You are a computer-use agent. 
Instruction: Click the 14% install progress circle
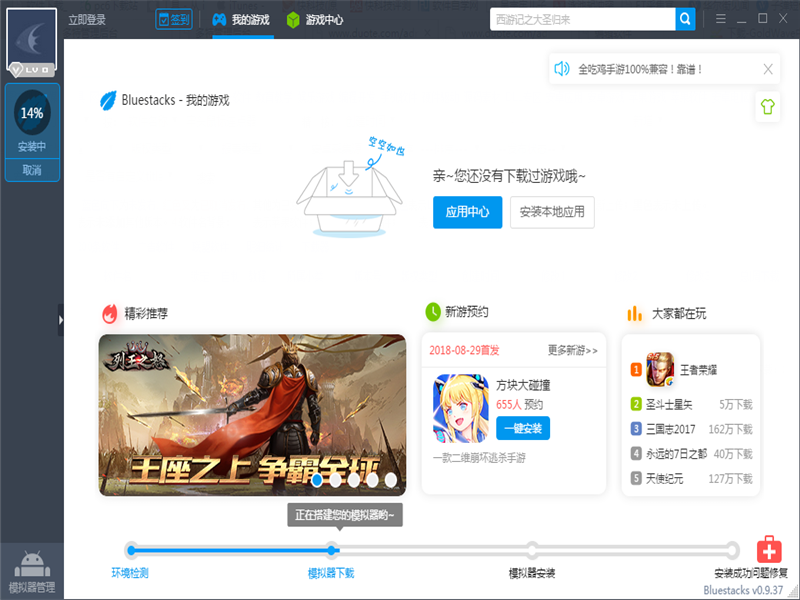tap(32, 112)
